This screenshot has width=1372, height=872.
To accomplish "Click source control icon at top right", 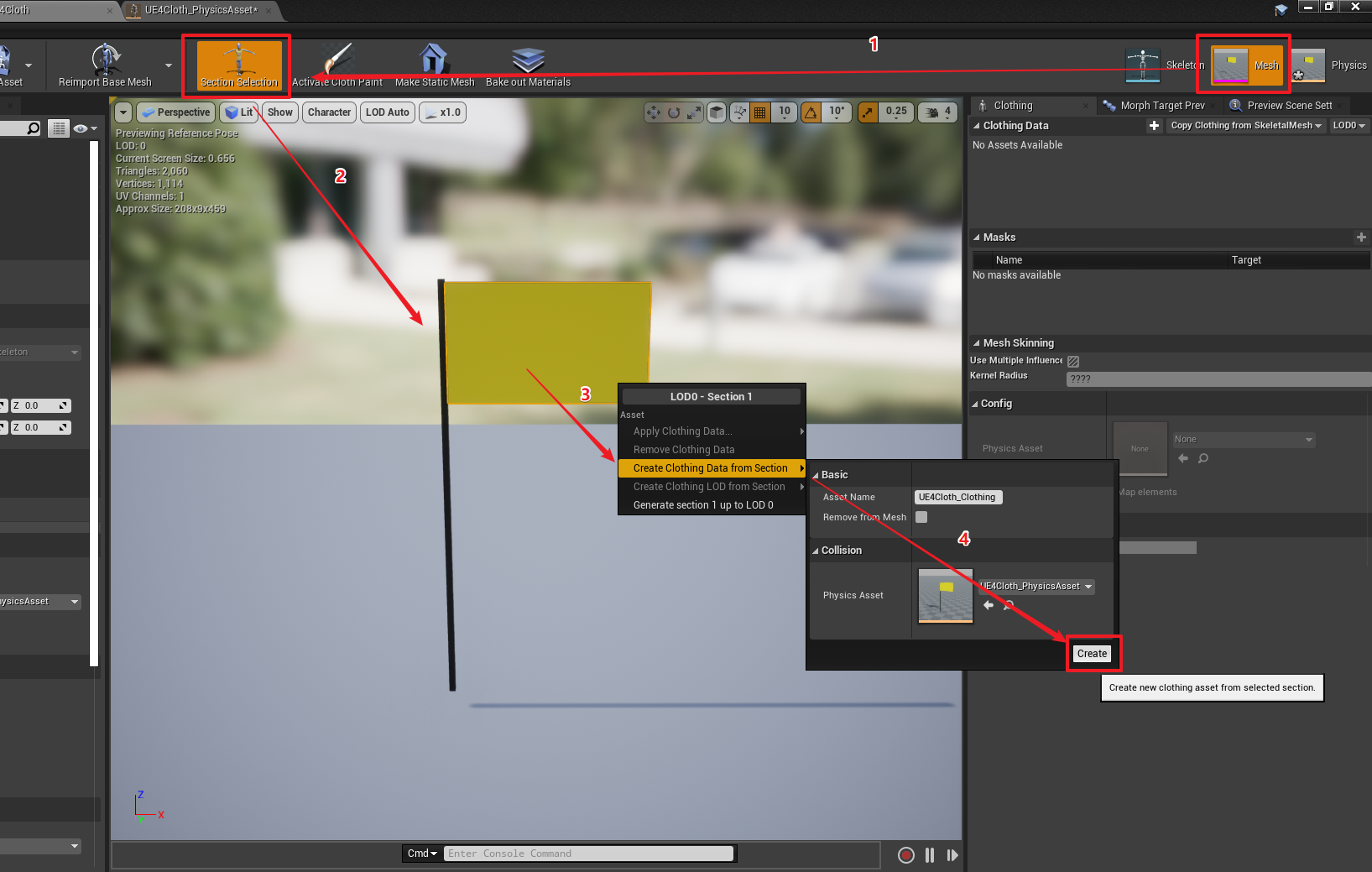I will point(1281,10).
